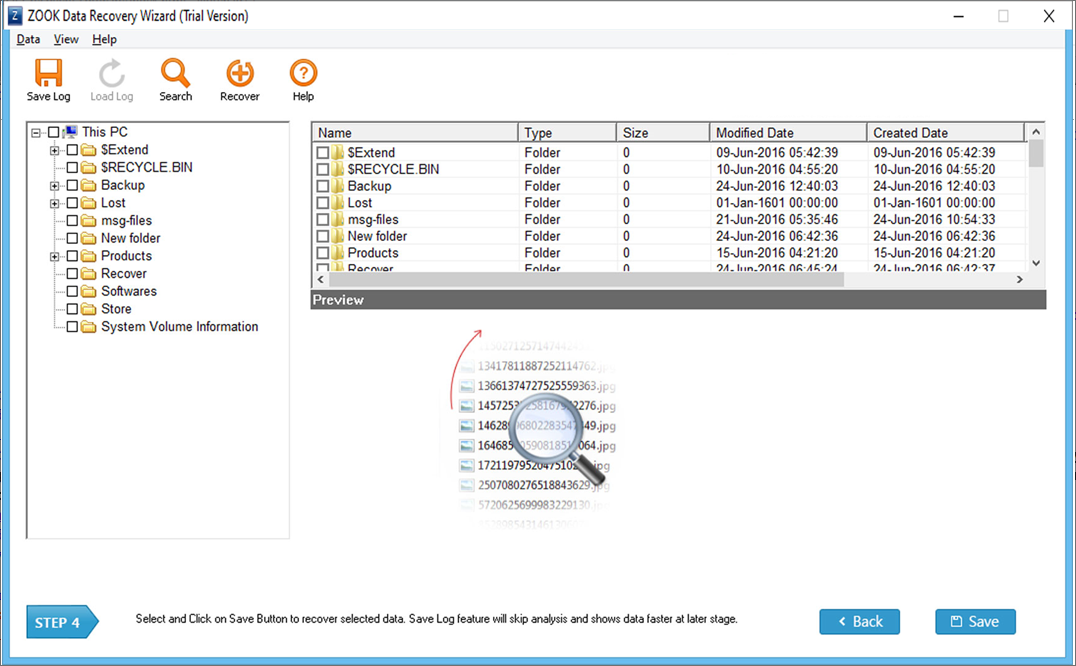Click the Recover toolbar icon
Image resolution: width=1076 pixels, height=666 pixels.
[240, 73]
